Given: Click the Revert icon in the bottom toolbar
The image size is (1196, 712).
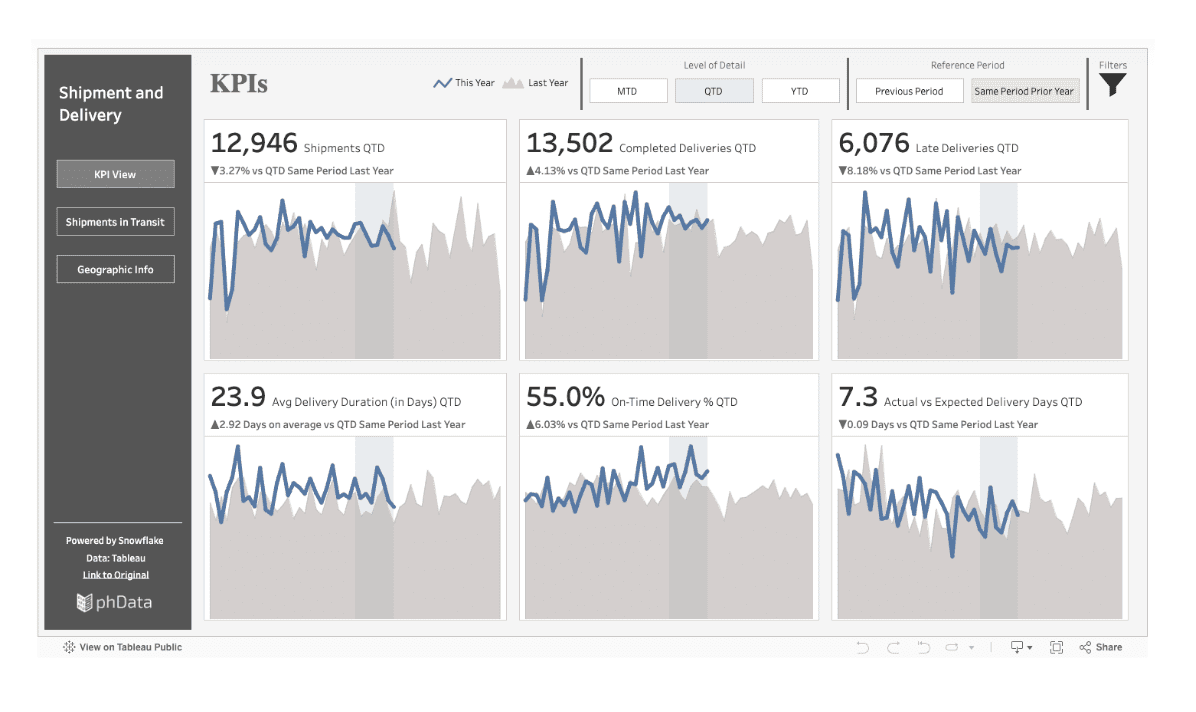Looking at the screenshot, I should pyautogui.click(x=924, y=648).
